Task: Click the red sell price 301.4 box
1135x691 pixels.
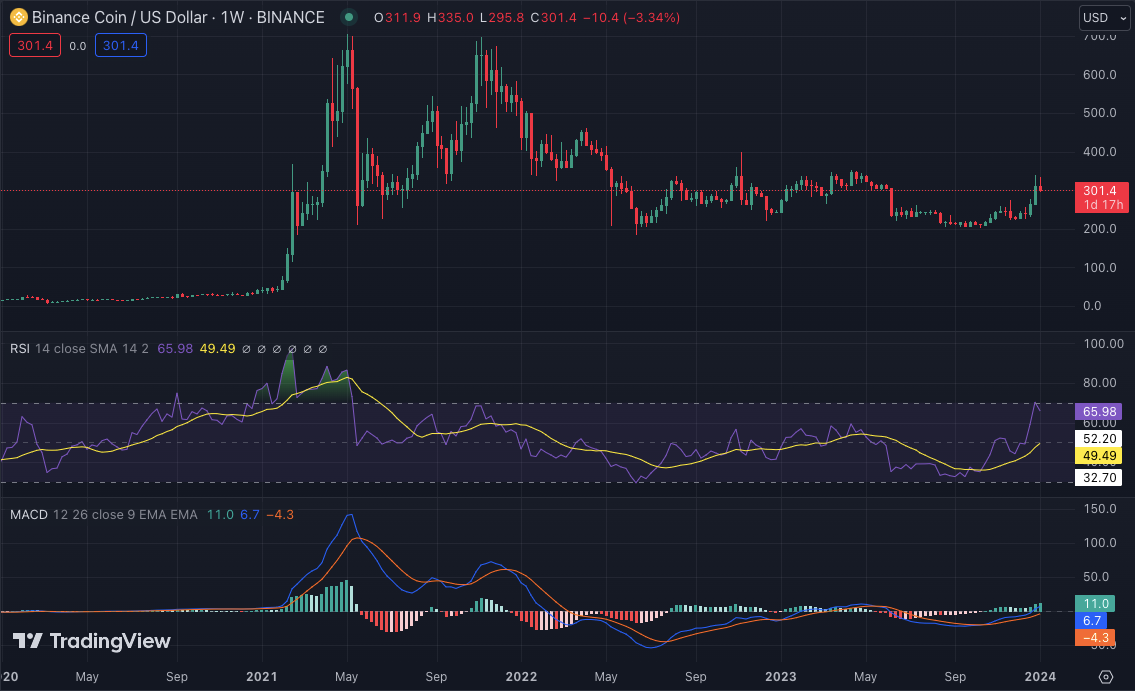Action: pyautogui.click(x=35, y=45)
